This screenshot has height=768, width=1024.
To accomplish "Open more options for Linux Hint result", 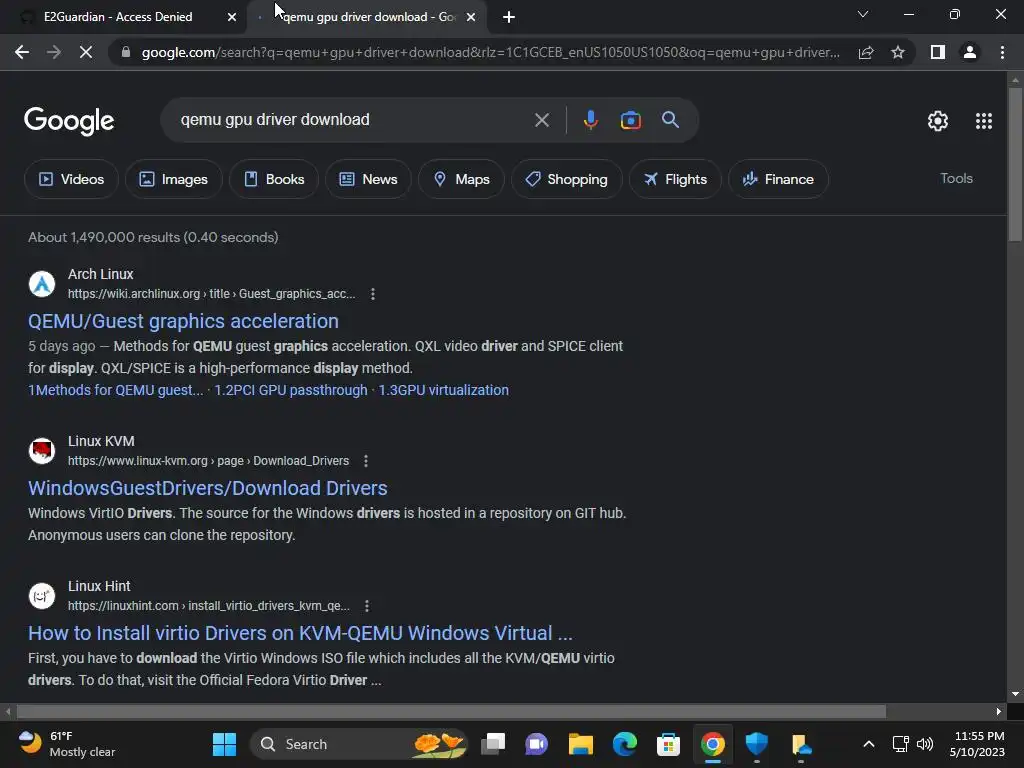I will tap(366, 606).
